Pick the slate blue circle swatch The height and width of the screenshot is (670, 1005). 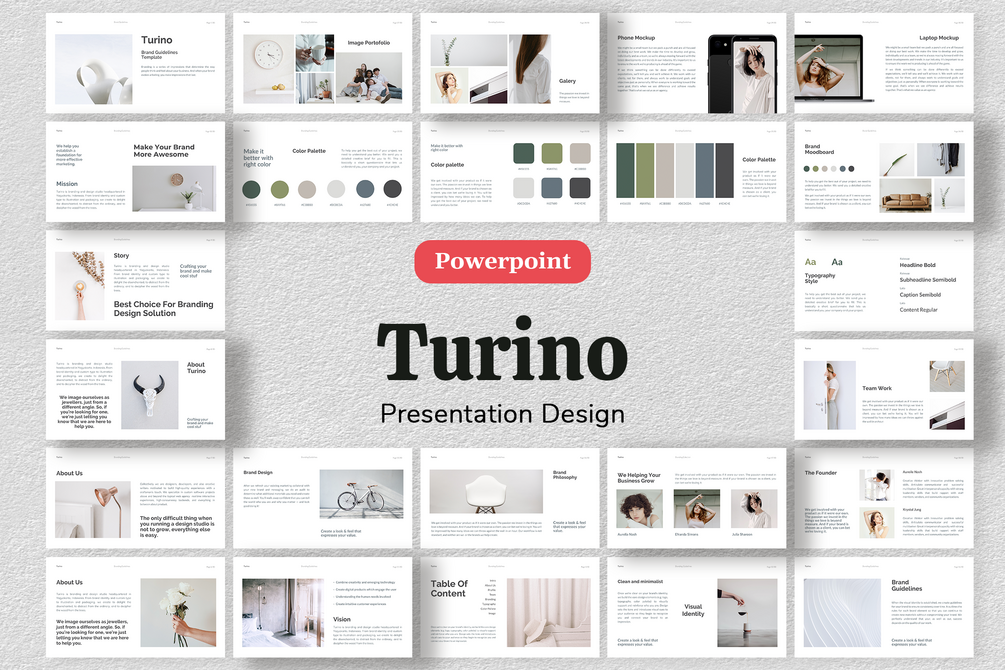365,189
